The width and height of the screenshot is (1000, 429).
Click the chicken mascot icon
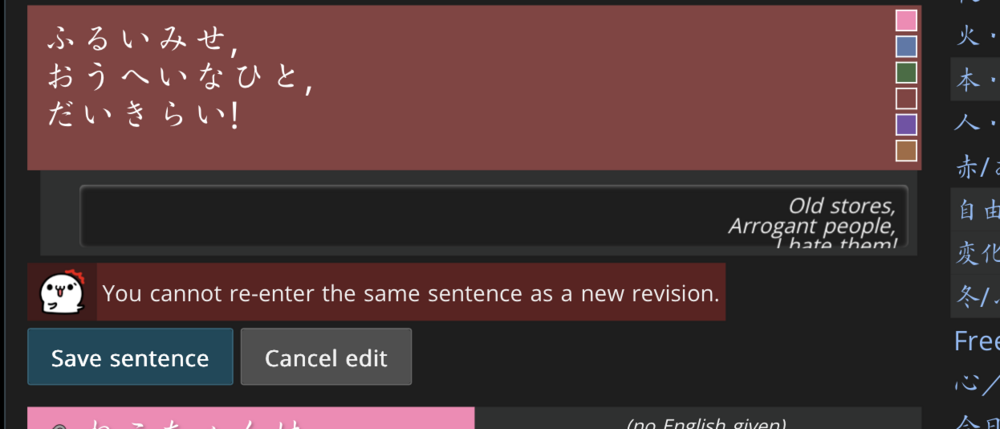[62, 292]
